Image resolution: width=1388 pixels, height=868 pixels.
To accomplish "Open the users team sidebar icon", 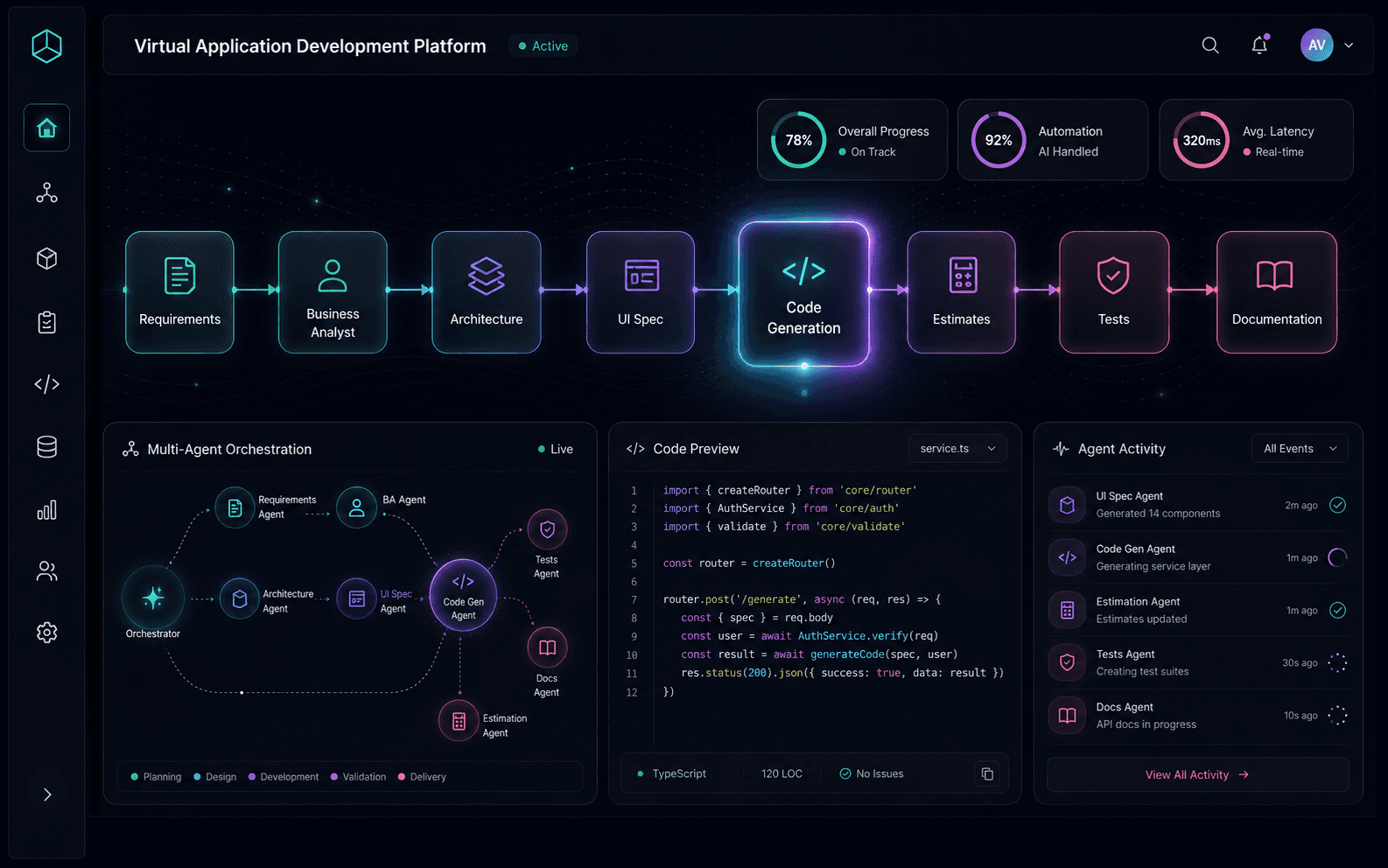I will click(x=46, y=571).
